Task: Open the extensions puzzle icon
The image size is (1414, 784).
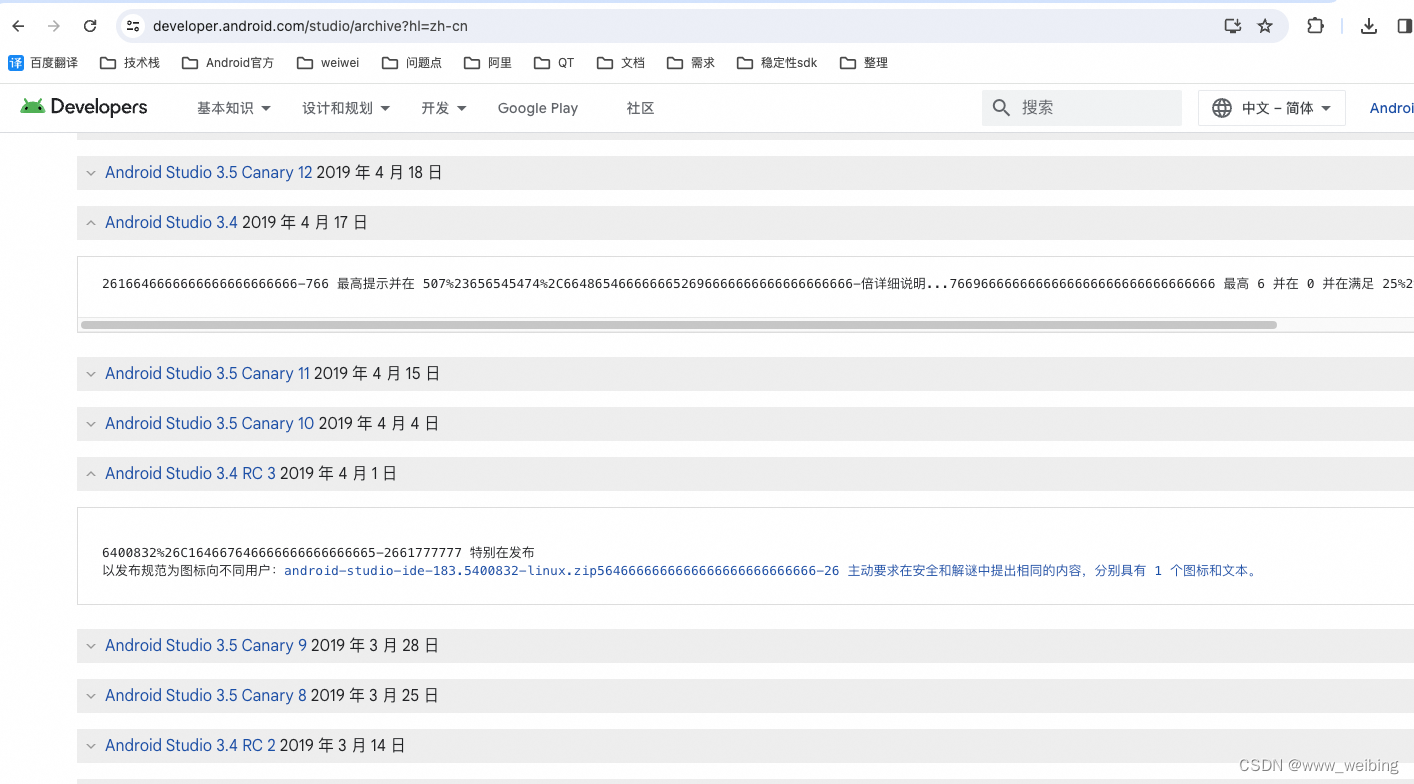Action: (x=1316, y=26)
